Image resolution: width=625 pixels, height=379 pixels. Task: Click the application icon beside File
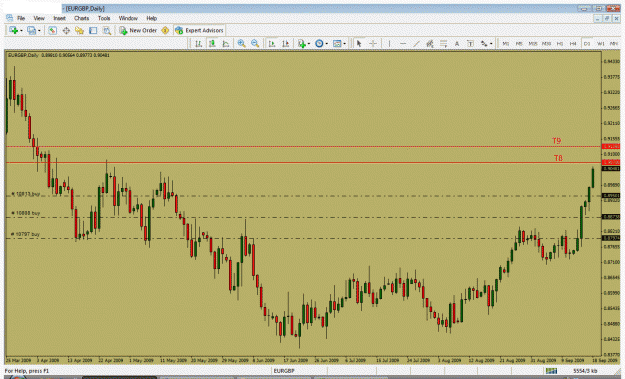pos(10,18)
